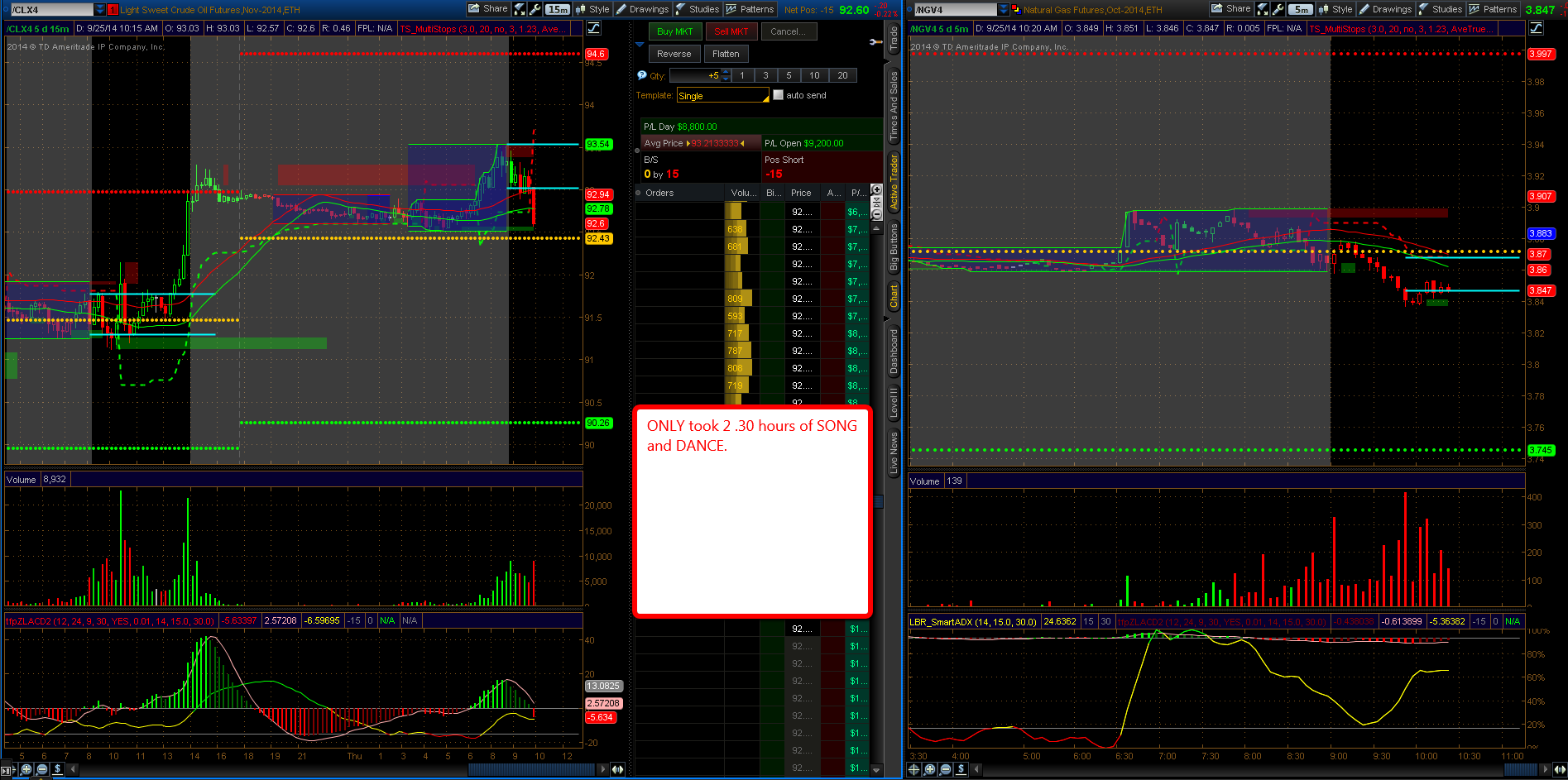Zoom out on NGV4 chart bottom toolbar
Viewport: 1568px width, 780px height.
pos(946,769)
